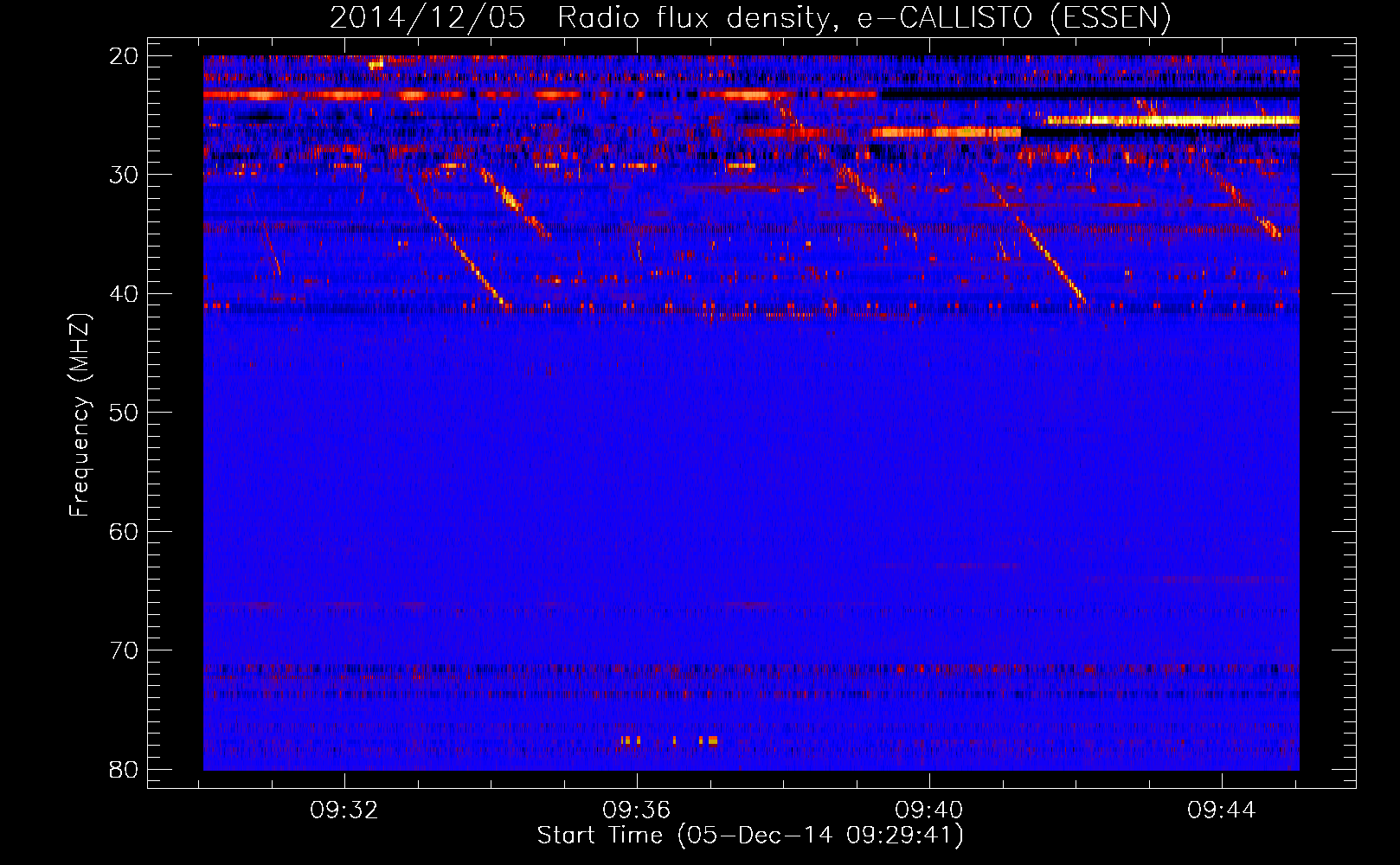
Task: Click the bright yellow band near 25 MHz
Action: [x=1172, y=120]
